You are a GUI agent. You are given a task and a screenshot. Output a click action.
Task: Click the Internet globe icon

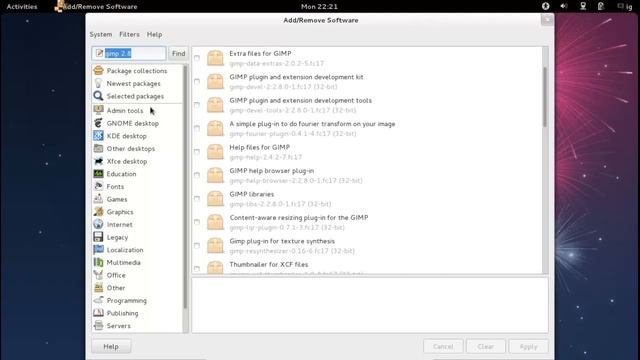[98, 224]
